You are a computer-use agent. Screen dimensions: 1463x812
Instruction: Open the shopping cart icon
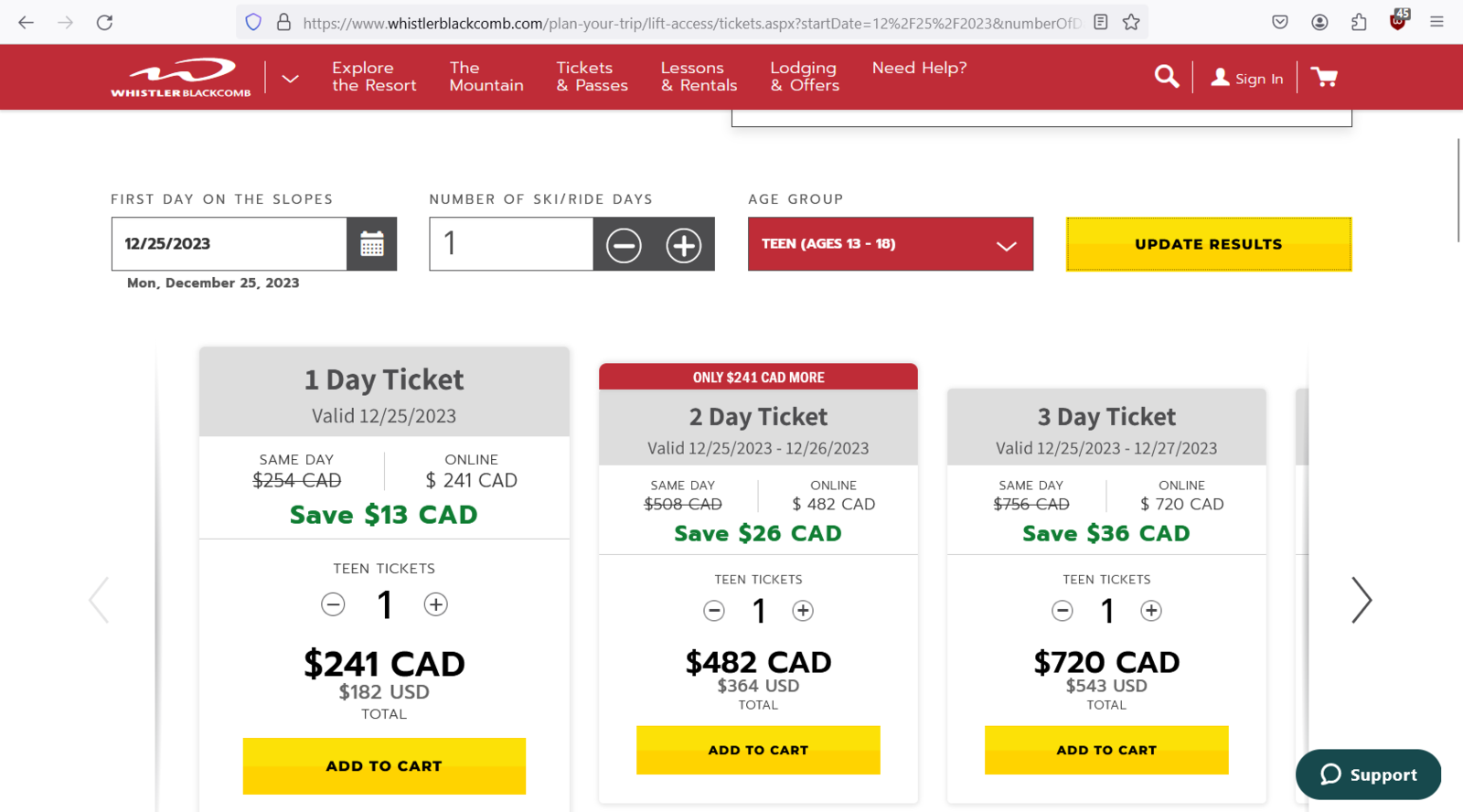pyautogui.click(x=1324, y=77)
